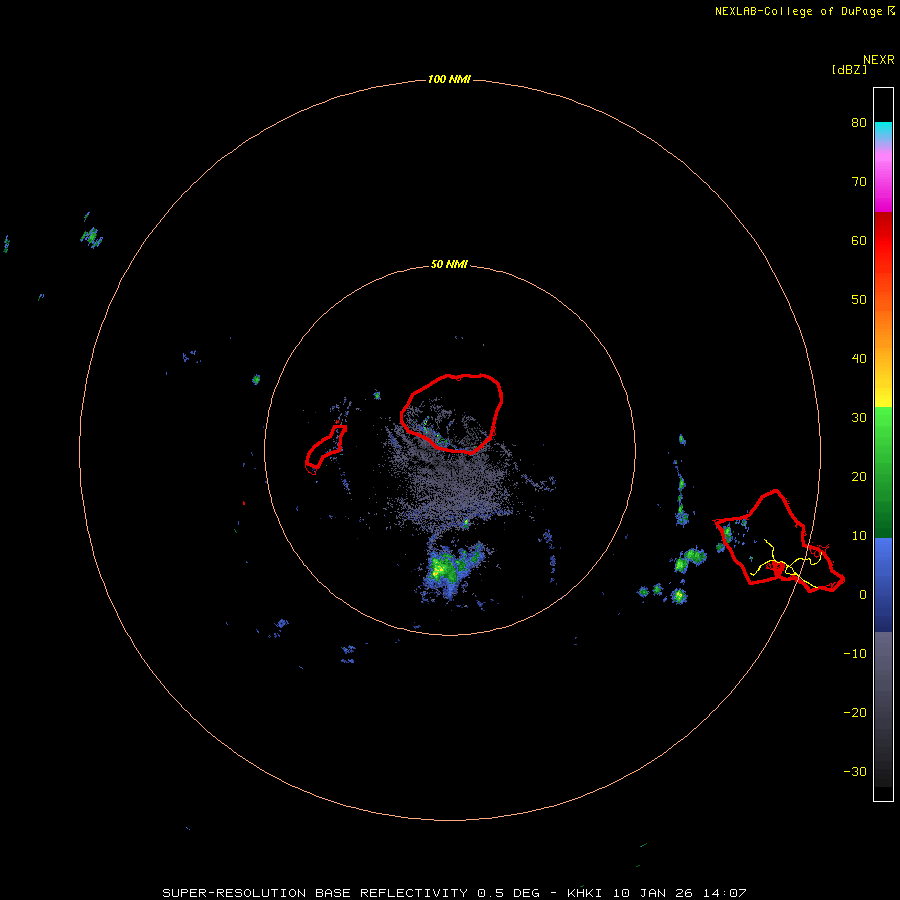This screenshot has width=900, height=900.
Task: Click the NEXLAB-College of DuPage credit text
Action: 804,11
